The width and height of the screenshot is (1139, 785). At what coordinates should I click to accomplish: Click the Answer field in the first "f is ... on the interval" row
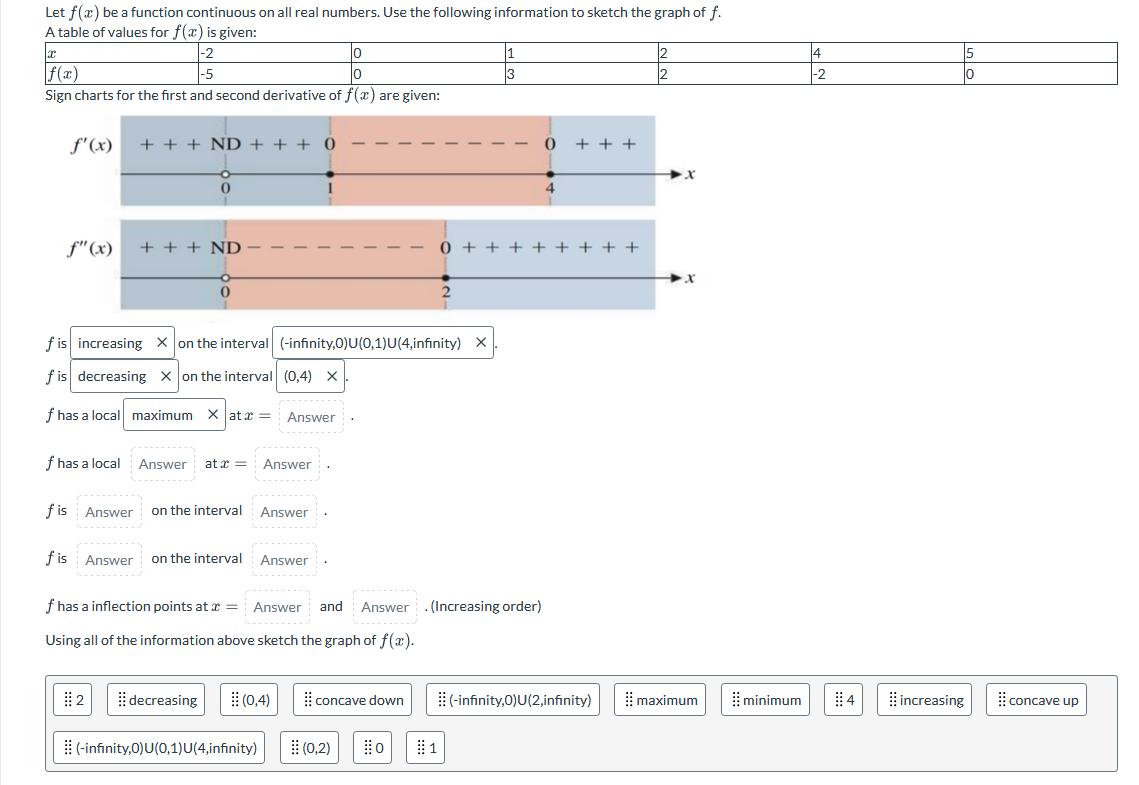(109, 511)
